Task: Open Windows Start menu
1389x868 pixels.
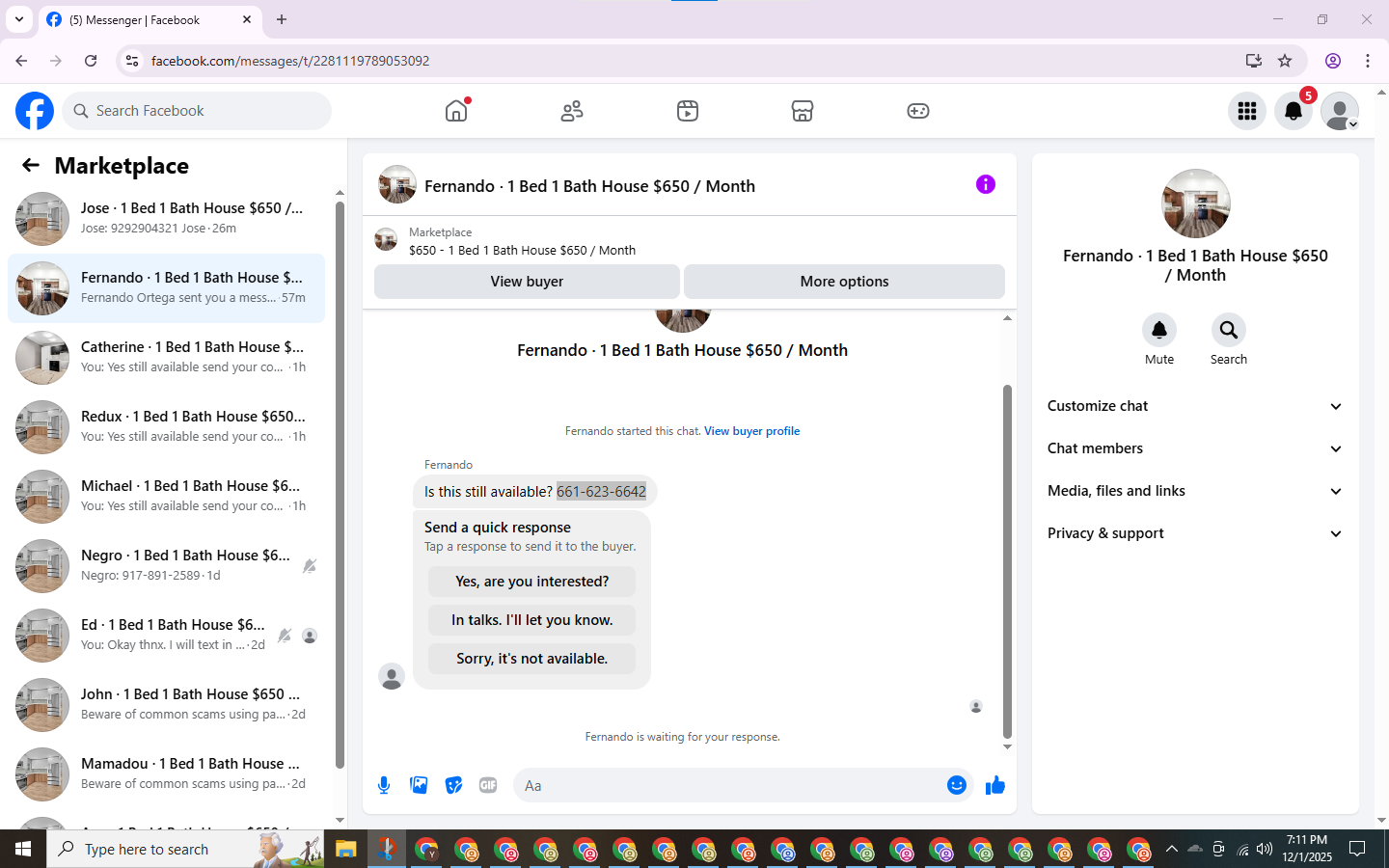Action: [23, 849]
